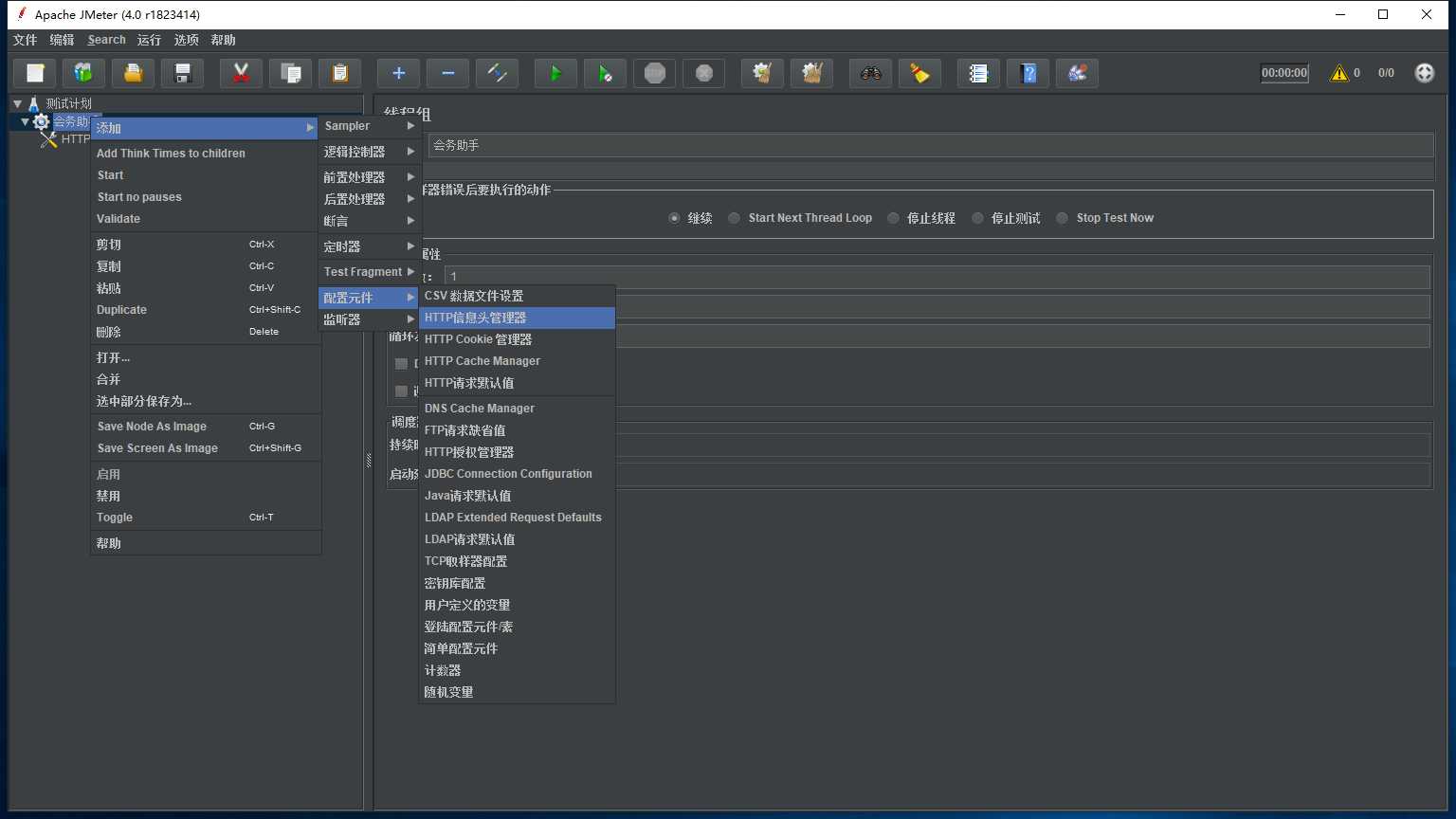This screenshot has width=1456, height=819.
Task: Click the Search binoculars toolbar icon
Action: [871, 73]
